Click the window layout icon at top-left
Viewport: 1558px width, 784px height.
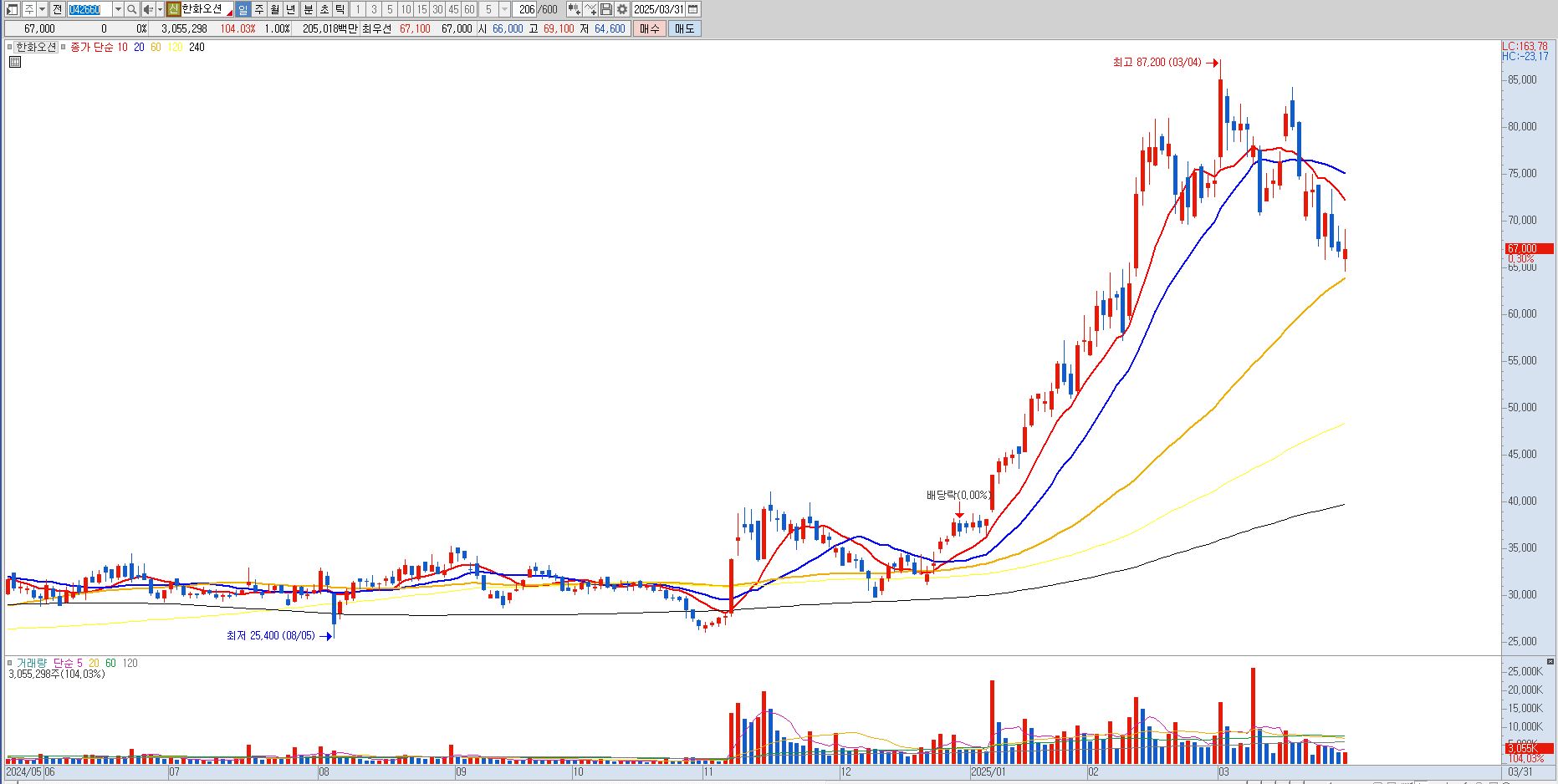pyautogui.click(x=12, y=9)
